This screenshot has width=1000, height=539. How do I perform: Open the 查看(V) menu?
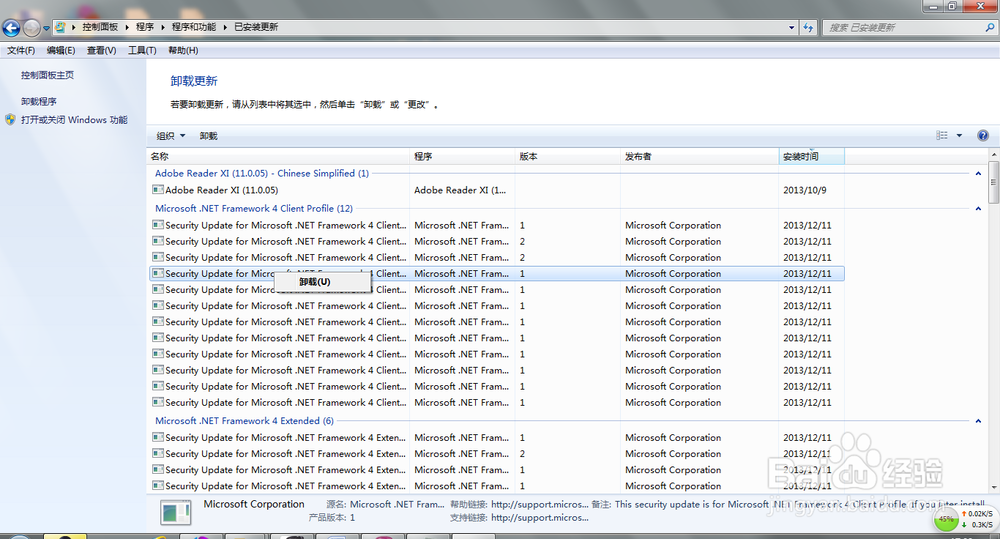pos(101,50)
